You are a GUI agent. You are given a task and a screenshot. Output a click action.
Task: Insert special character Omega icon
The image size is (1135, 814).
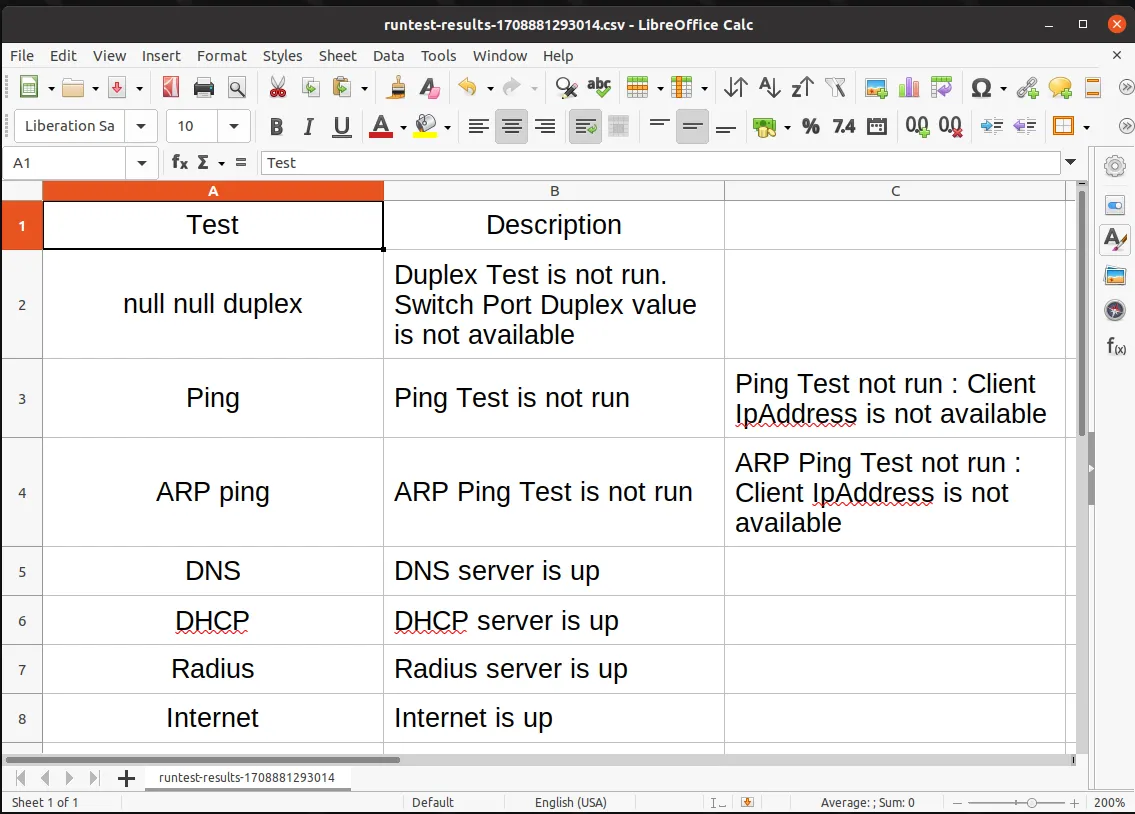[981, 88]
